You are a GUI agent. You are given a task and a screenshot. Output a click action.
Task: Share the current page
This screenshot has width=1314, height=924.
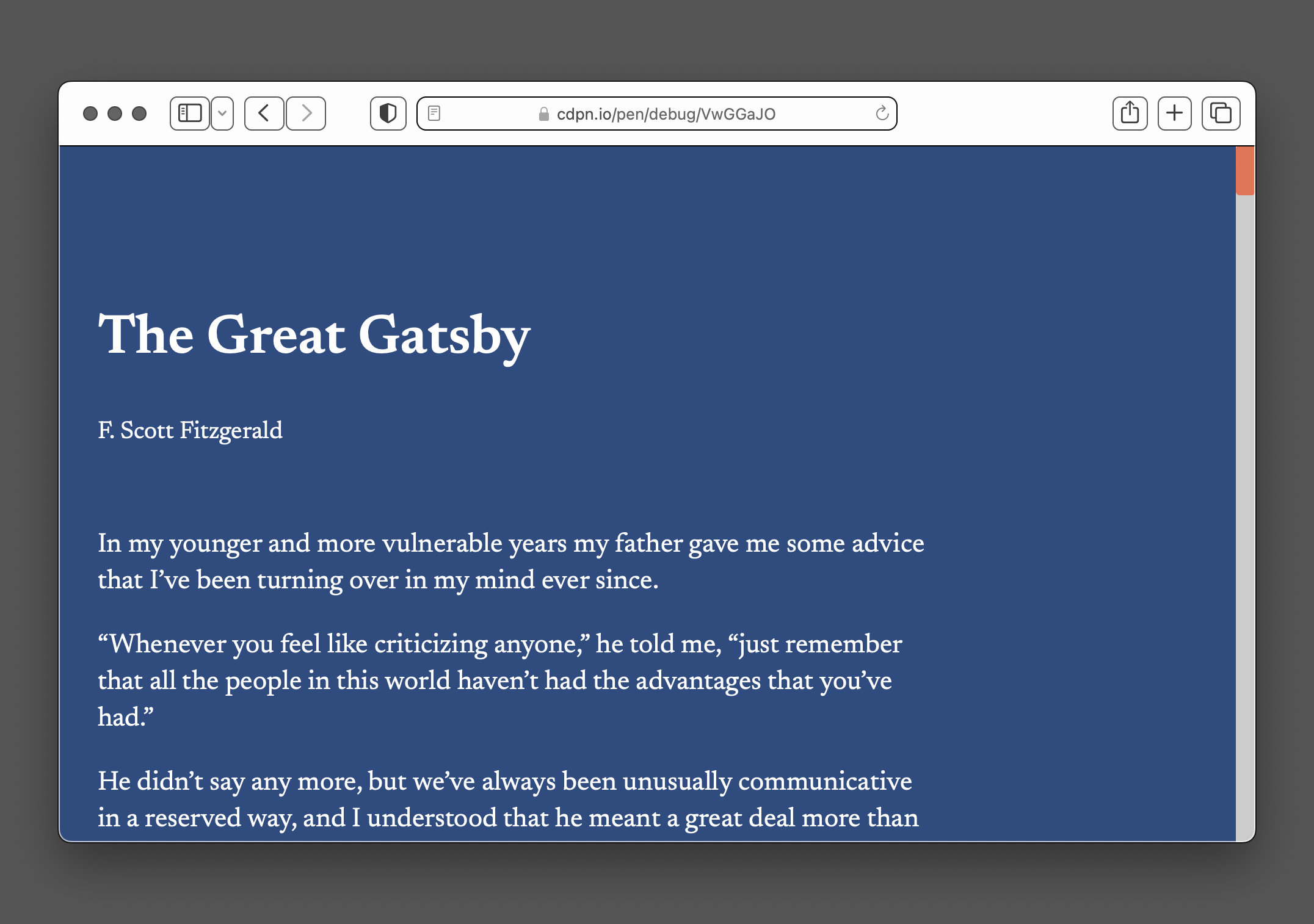click(x=1130, y=113)
